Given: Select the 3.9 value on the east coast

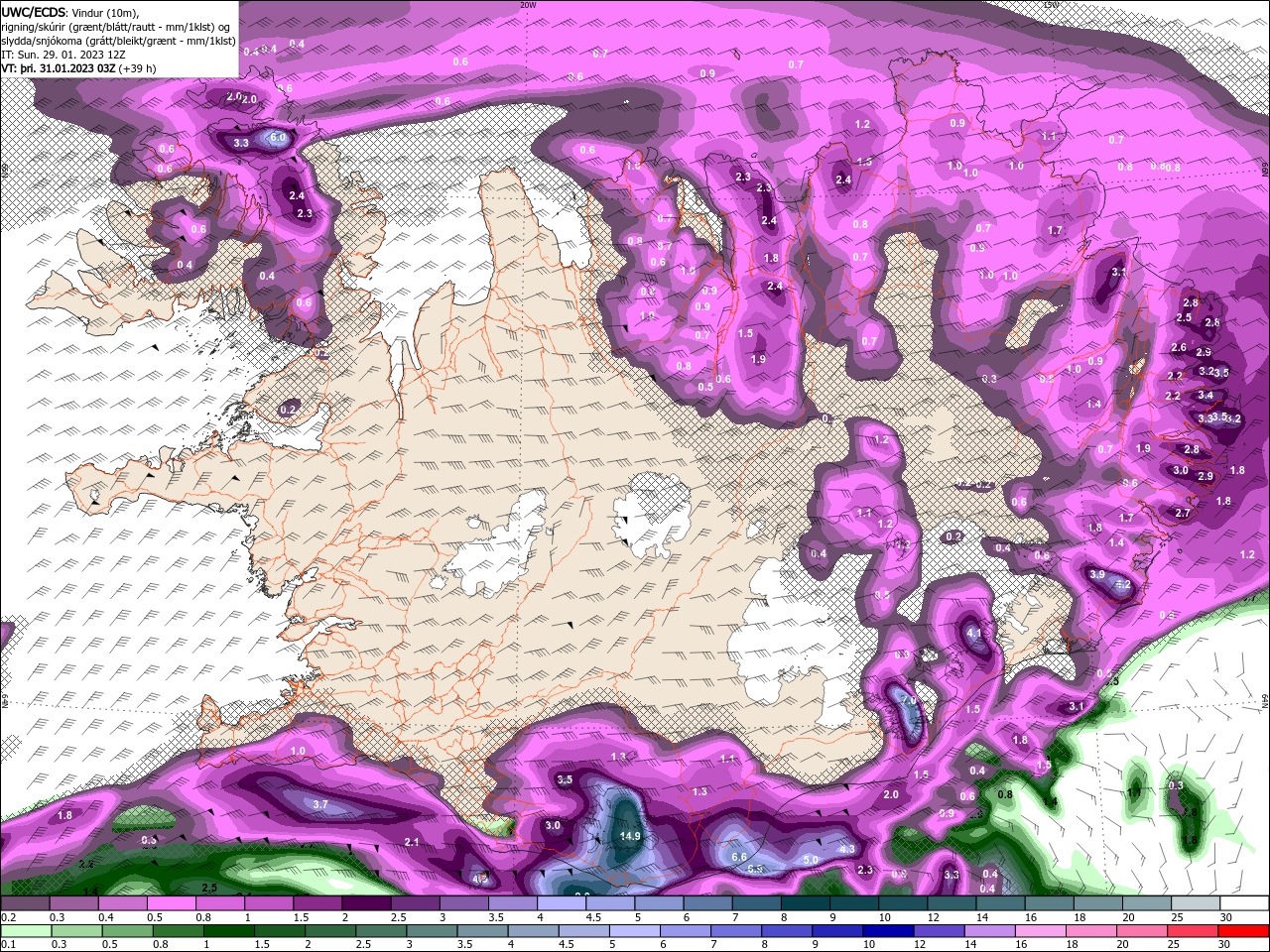Looking at the screenshot, I should pos(1096,575).
